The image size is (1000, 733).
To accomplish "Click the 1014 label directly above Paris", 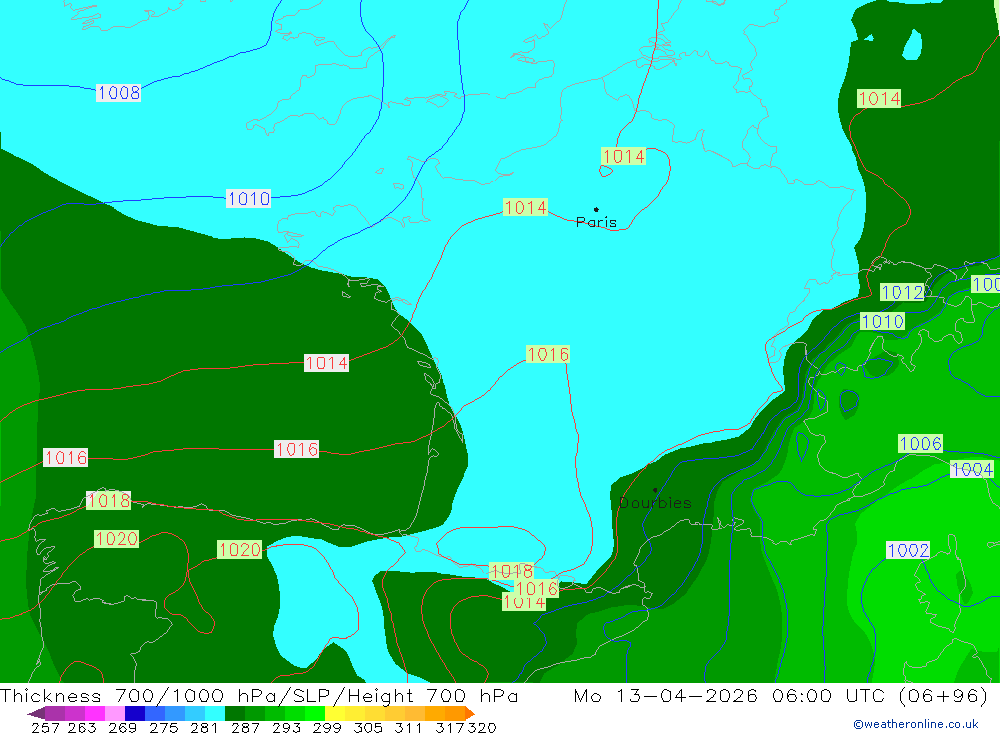I will (x=624, y=156).
